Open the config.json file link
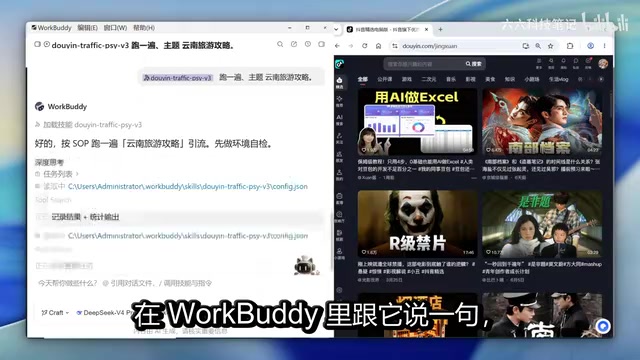The width and height of the screenshot is (640, 360). [x=188, y=187]
